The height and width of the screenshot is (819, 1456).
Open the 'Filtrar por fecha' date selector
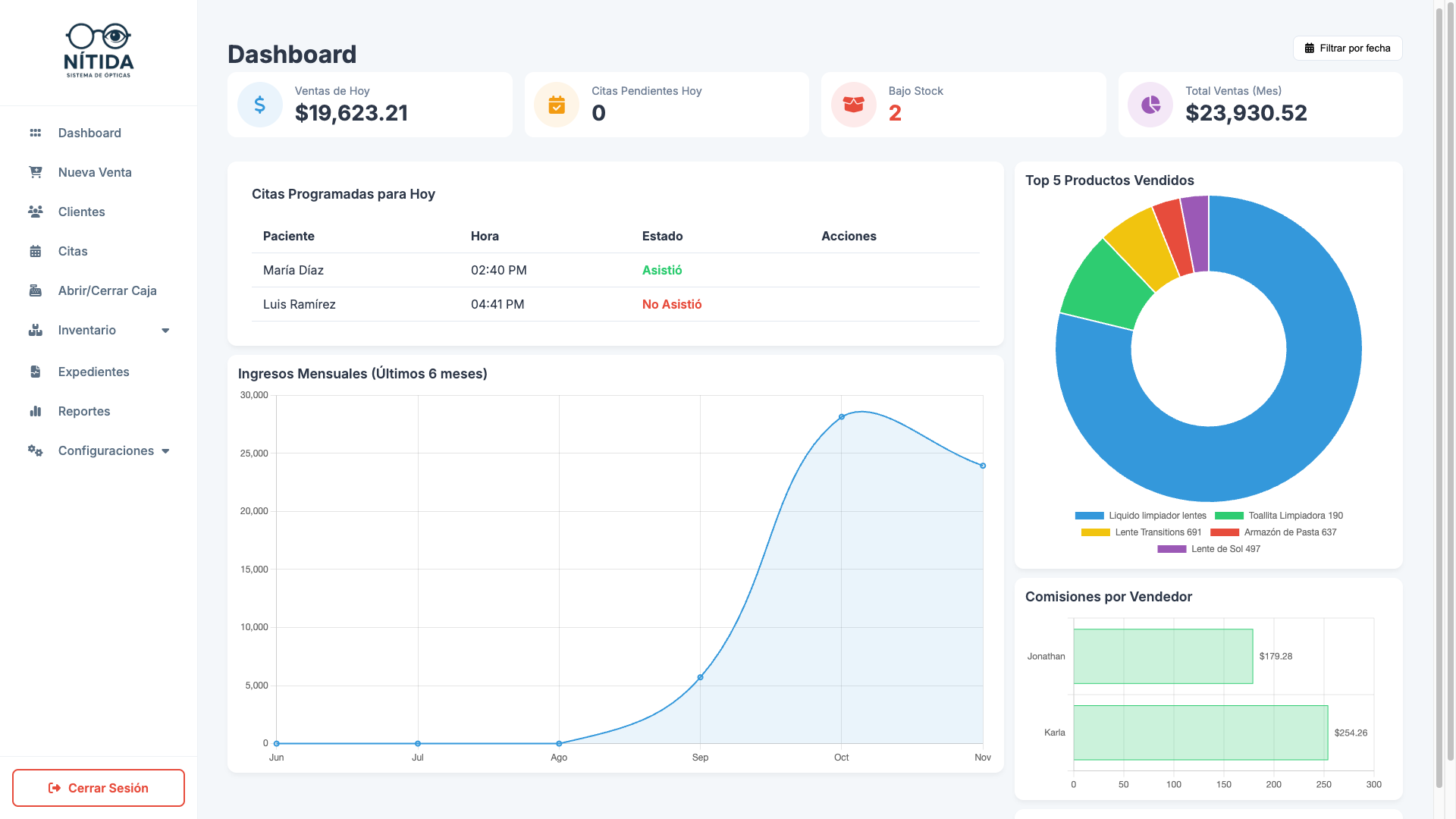pyautogui.click(x=1347, y=48)
